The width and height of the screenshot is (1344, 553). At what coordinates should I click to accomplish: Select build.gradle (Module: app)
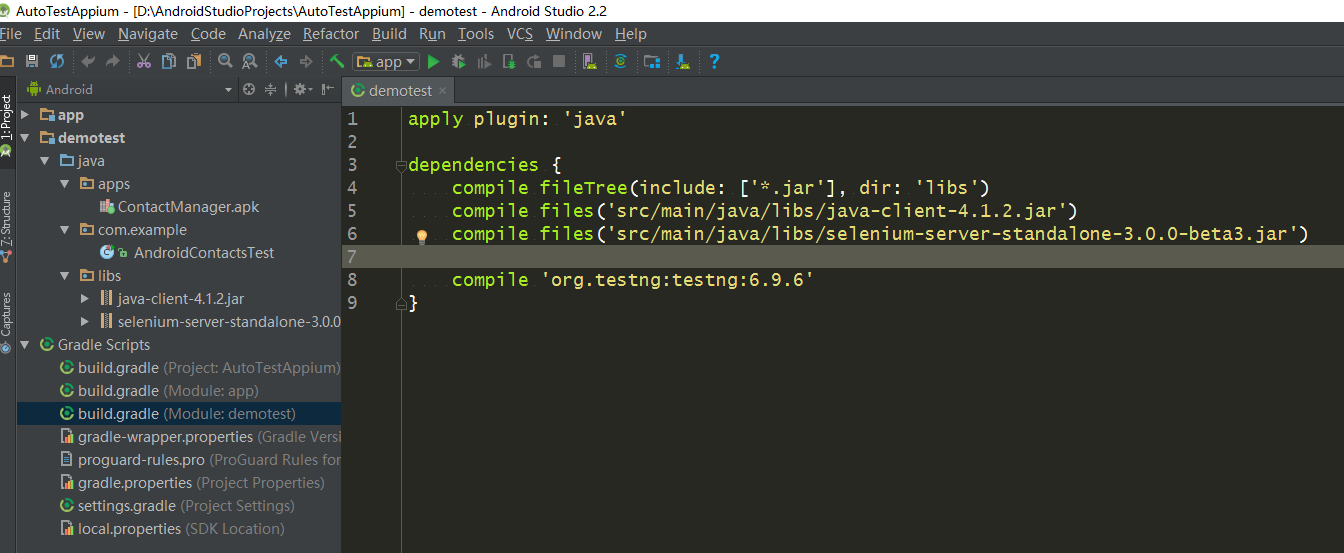159,391
